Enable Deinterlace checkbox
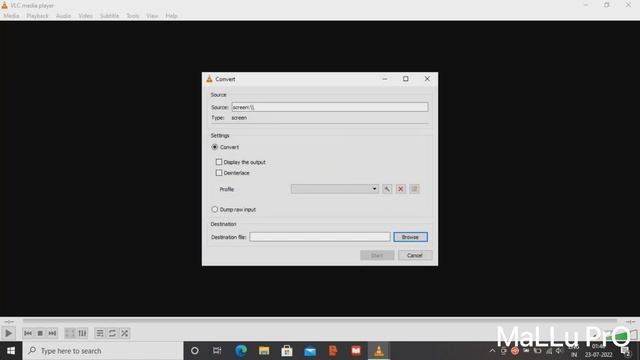This screenshot has height=360, width=640. coord(219,173)
